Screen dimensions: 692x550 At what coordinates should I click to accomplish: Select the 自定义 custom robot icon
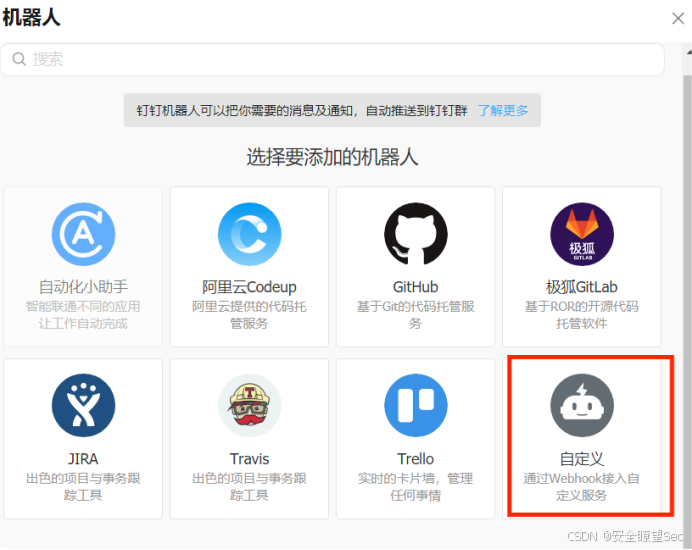click(x=582, y=405)
